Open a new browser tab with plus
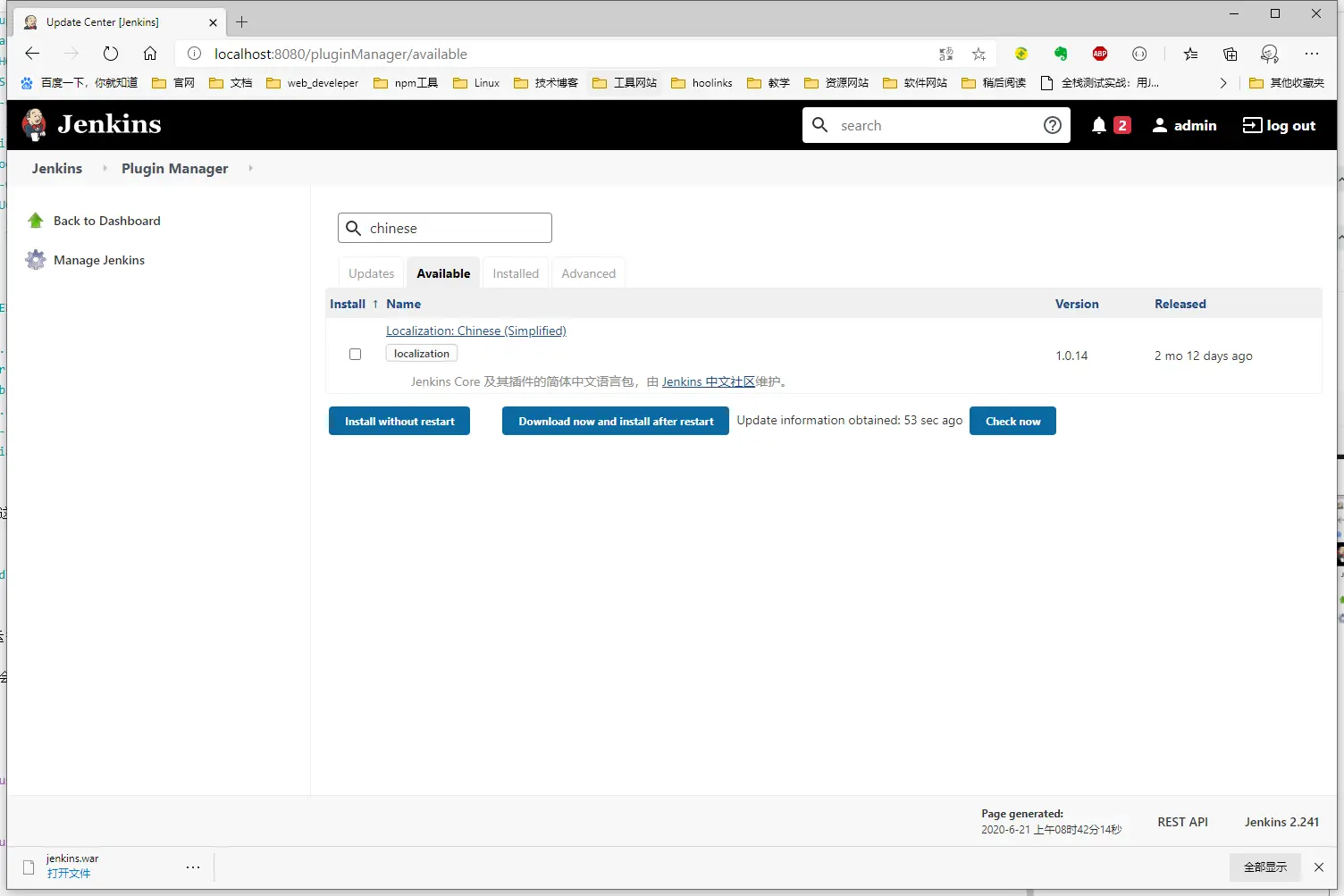This screenshot has width=1344, height=896. pos(241,21)
